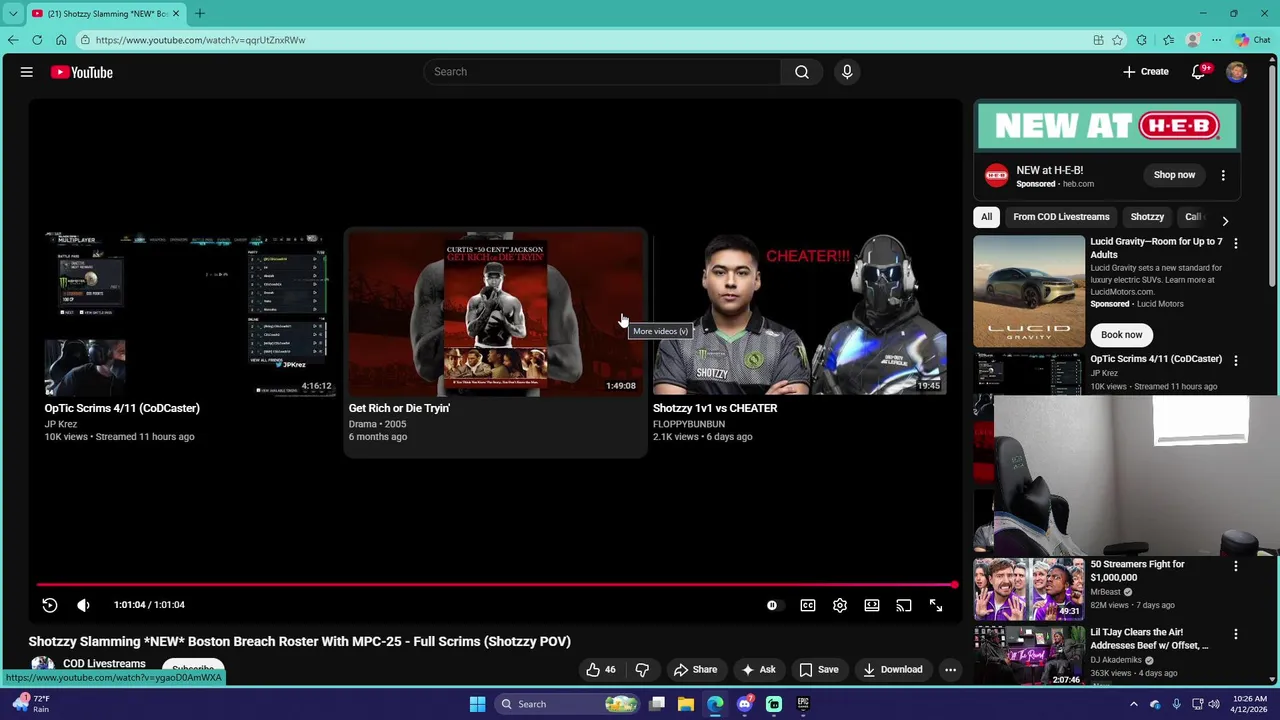Open options for NEW at H-E-B ad
This screenshot has height=720, width=1280.
click(1223, 175)
